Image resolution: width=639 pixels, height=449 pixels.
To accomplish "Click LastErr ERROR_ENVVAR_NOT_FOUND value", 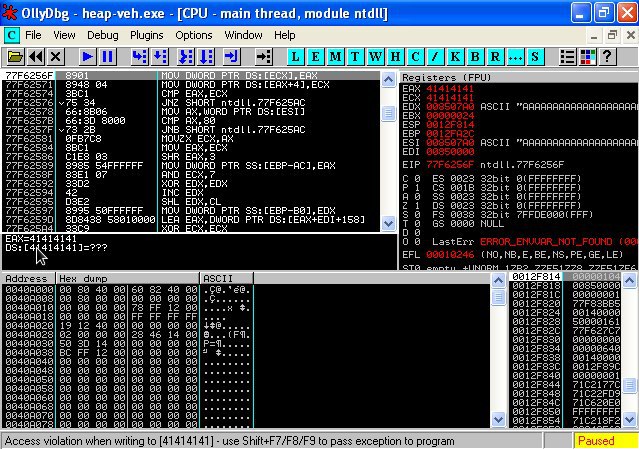I will coord(559,242).
